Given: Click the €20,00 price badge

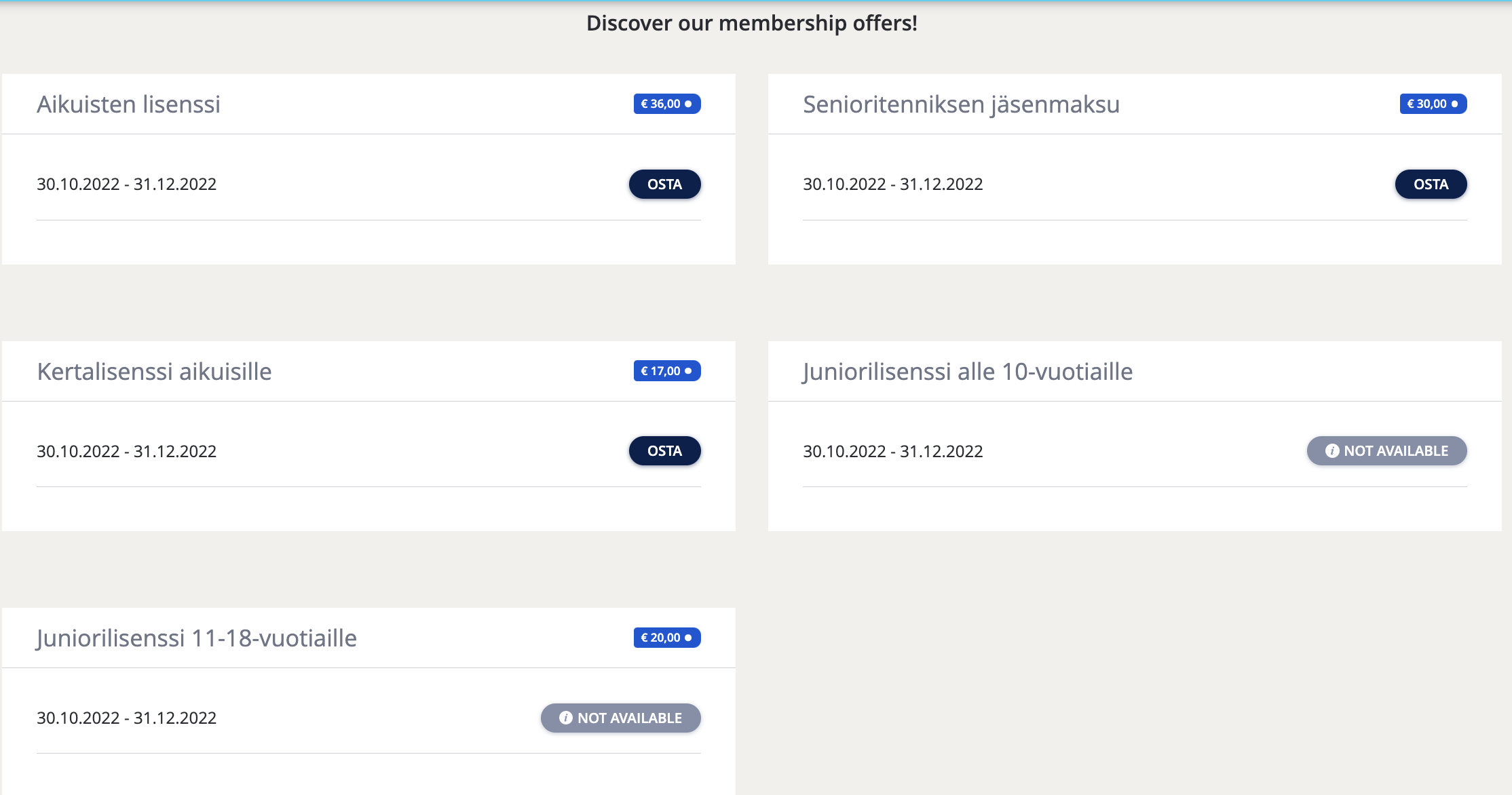Looking at the screenshot, I should pyautogui.click(x=666, y=638).
